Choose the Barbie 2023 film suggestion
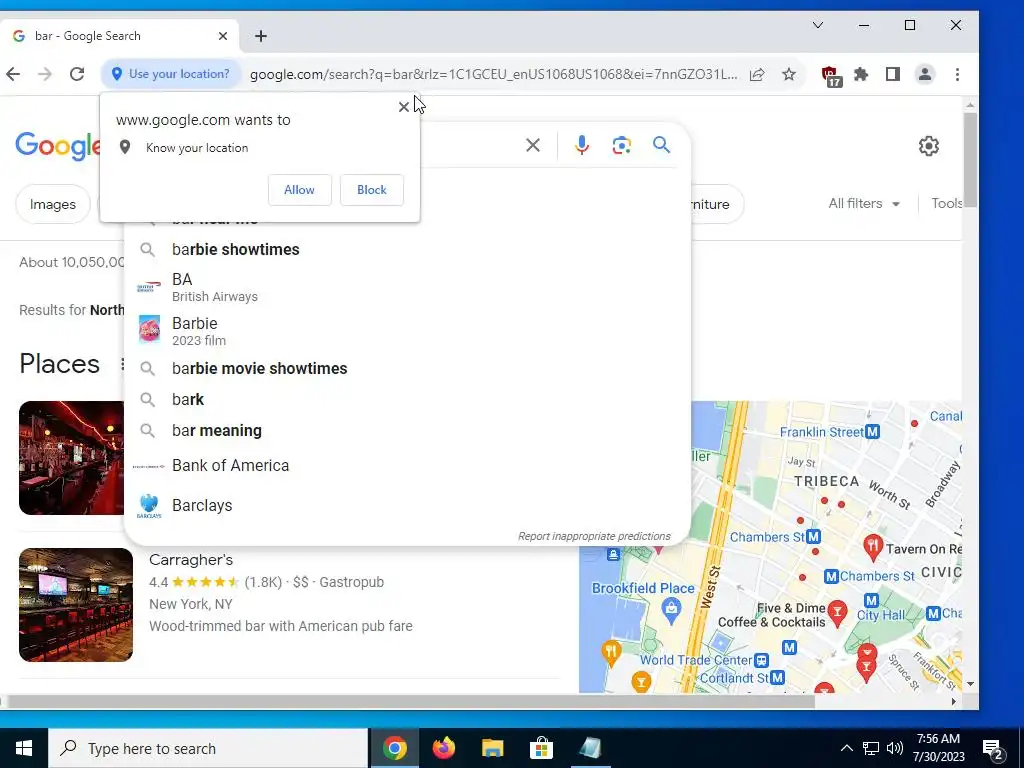Viewport: 1024px width, 768px height. pyautogui.click(x=407, y=331)
